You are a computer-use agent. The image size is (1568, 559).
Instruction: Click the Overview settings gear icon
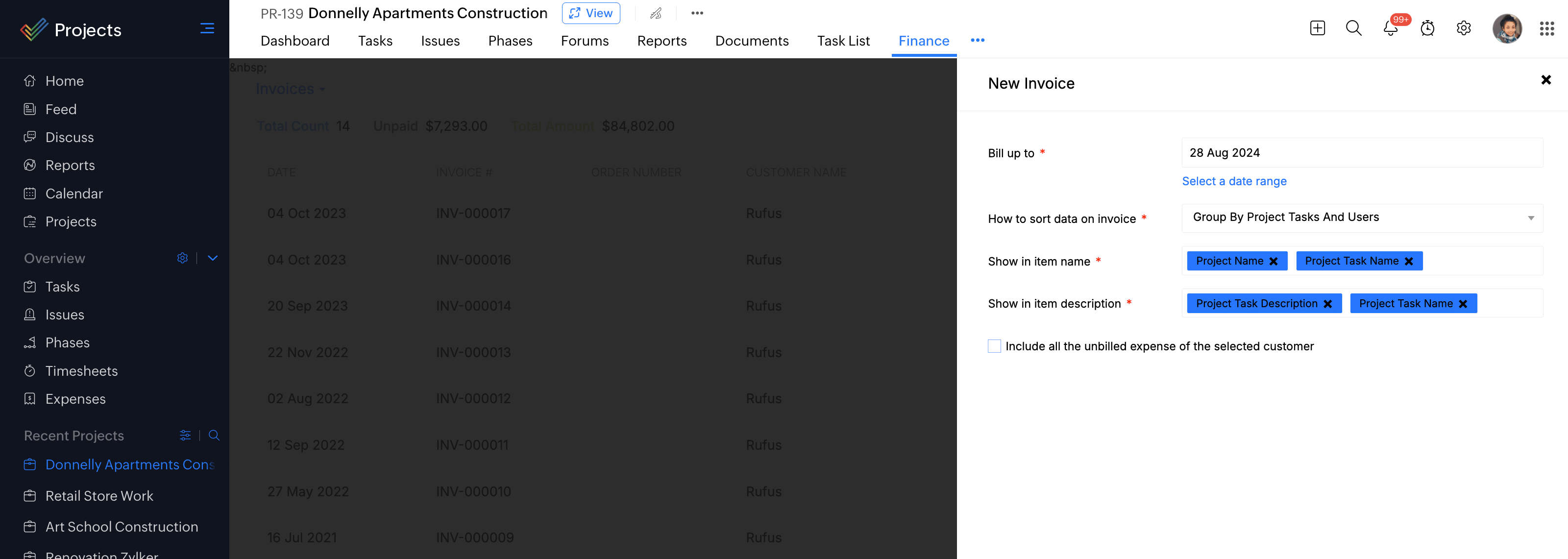(x=182, y=258)
